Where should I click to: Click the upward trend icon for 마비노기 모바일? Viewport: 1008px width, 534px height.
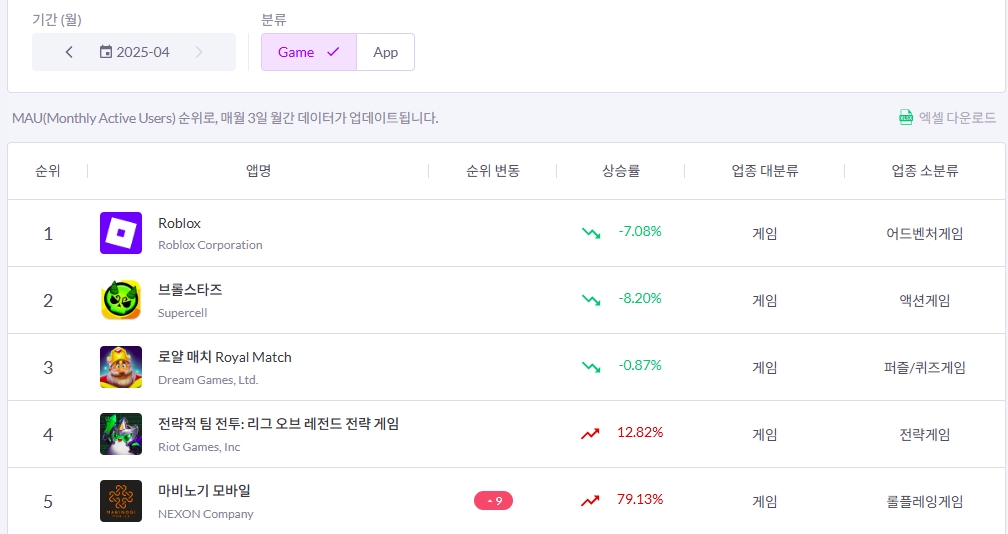coord(591,500)
